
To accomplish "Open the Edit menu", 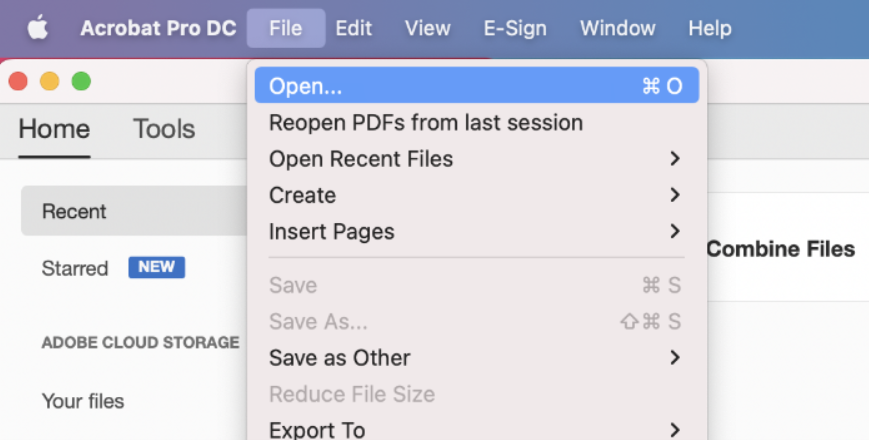I will pos(353,28).
